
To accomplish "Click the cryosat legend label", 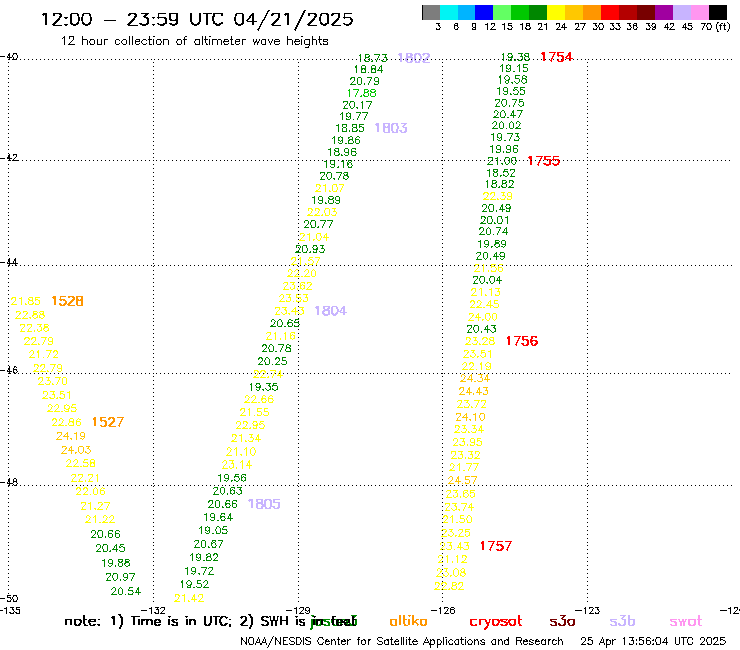I will (x=496, y=622).
